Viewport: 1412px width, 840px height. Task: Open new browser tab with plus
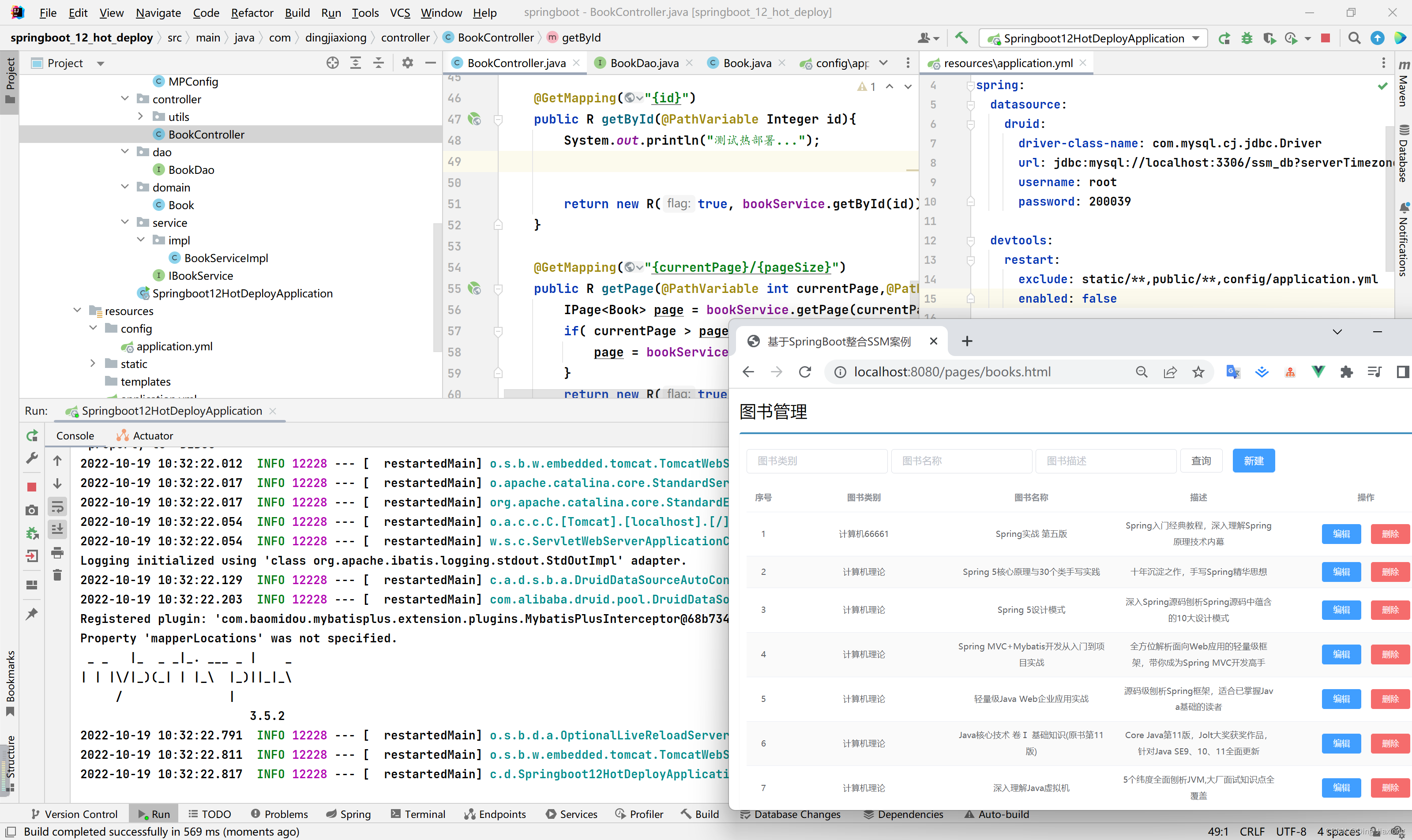tap(967, 341)
